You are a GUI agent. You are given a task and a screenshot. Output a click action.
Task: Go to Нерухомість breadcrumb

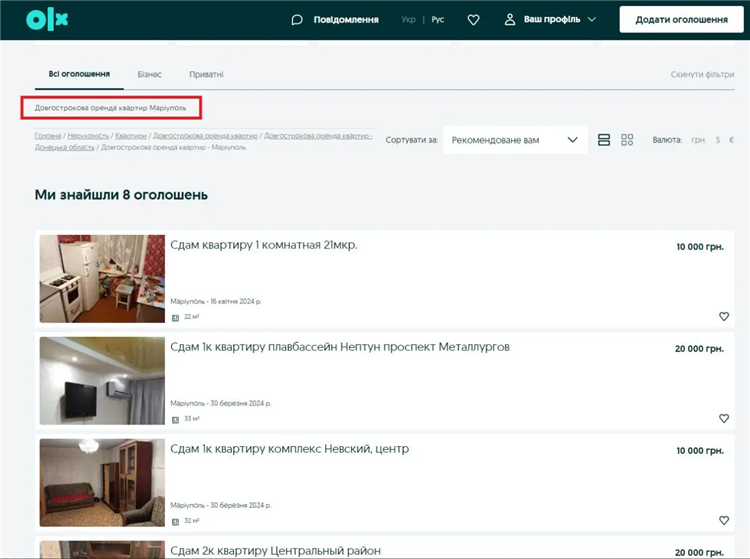point(88,136)
